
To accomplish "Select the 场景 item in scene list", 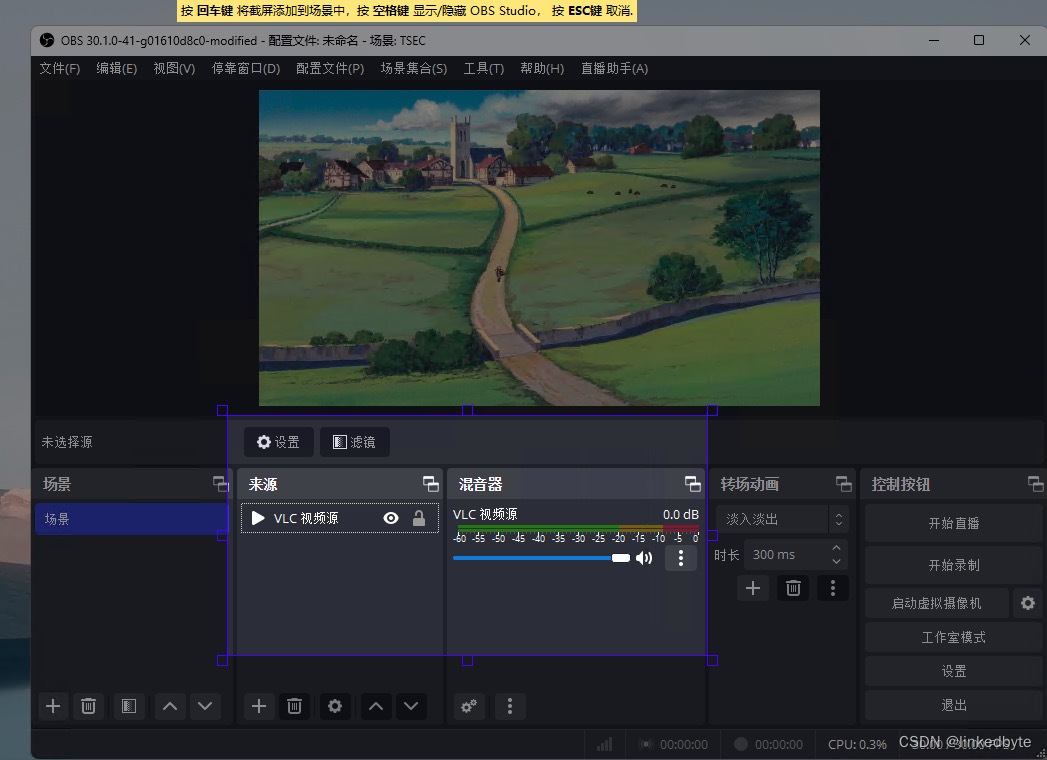I will (132, 519).
